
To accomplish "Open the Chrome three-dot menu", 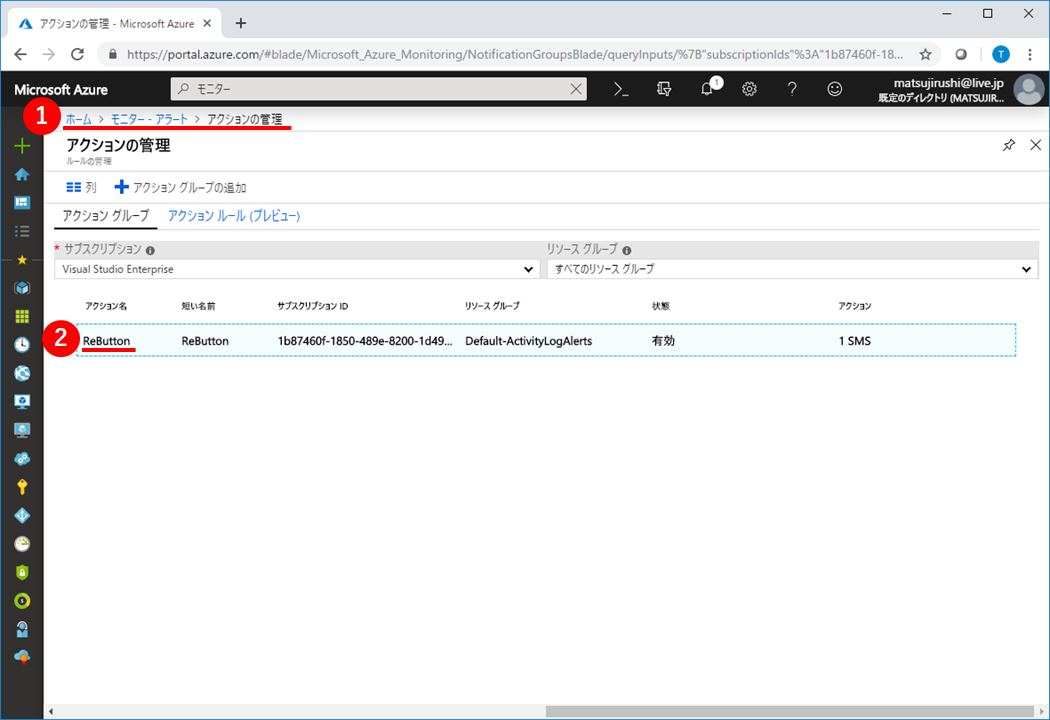I will (1030, 54).
